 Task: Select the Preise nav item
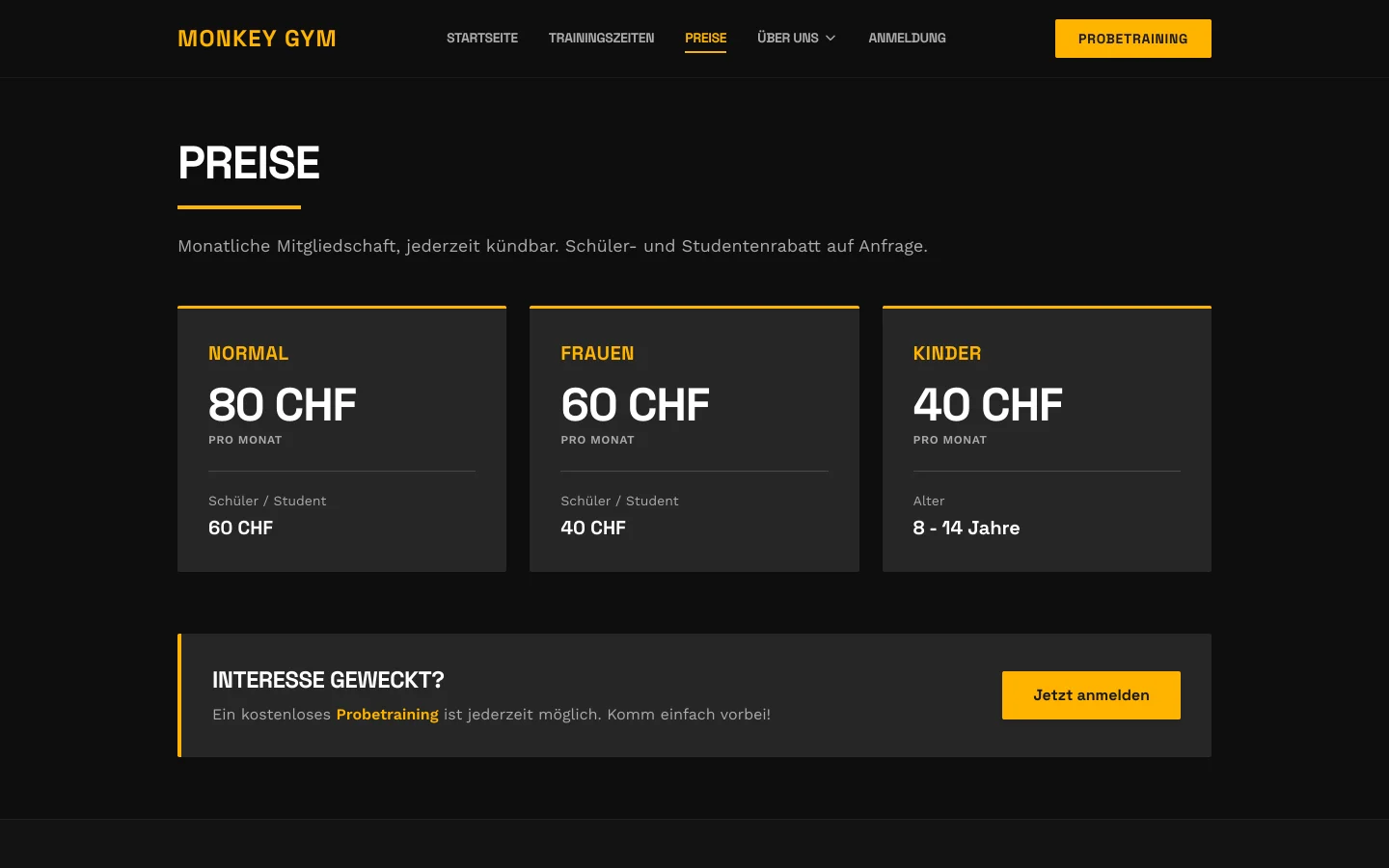[x=705, y=39]
